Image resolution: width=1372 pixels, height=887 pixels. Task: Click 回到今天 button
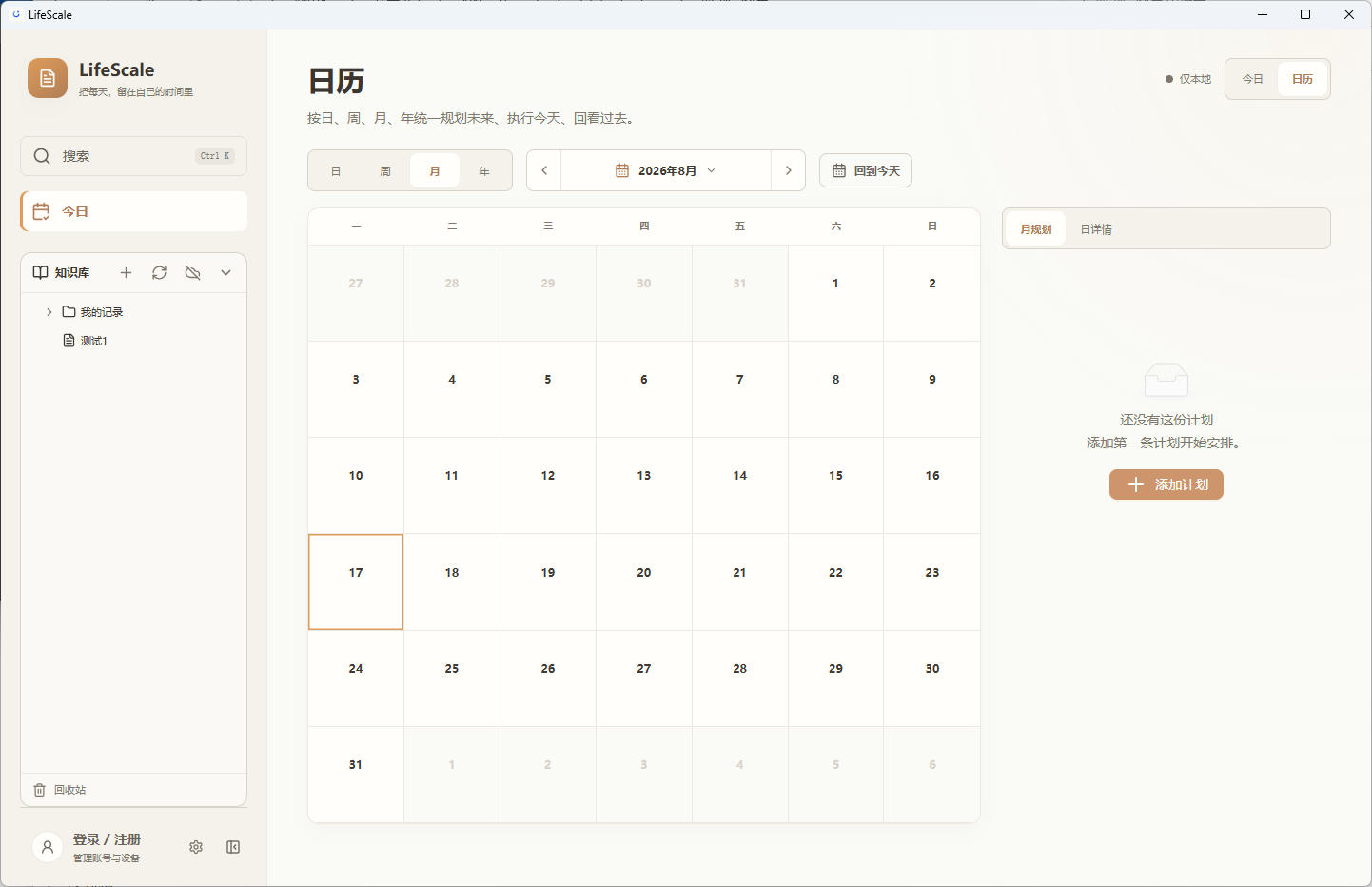point(866,170)
